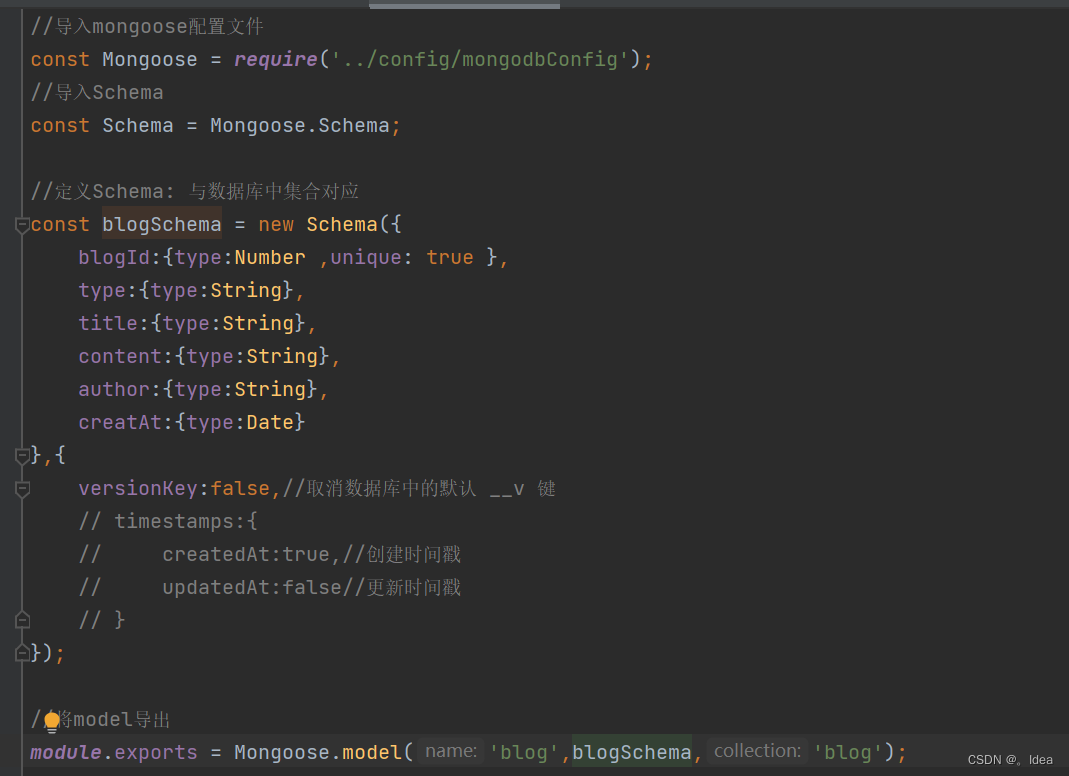The height and width of the screenshot is (776, 1069).
Task: Click the require function call
Action: [276, 59]
